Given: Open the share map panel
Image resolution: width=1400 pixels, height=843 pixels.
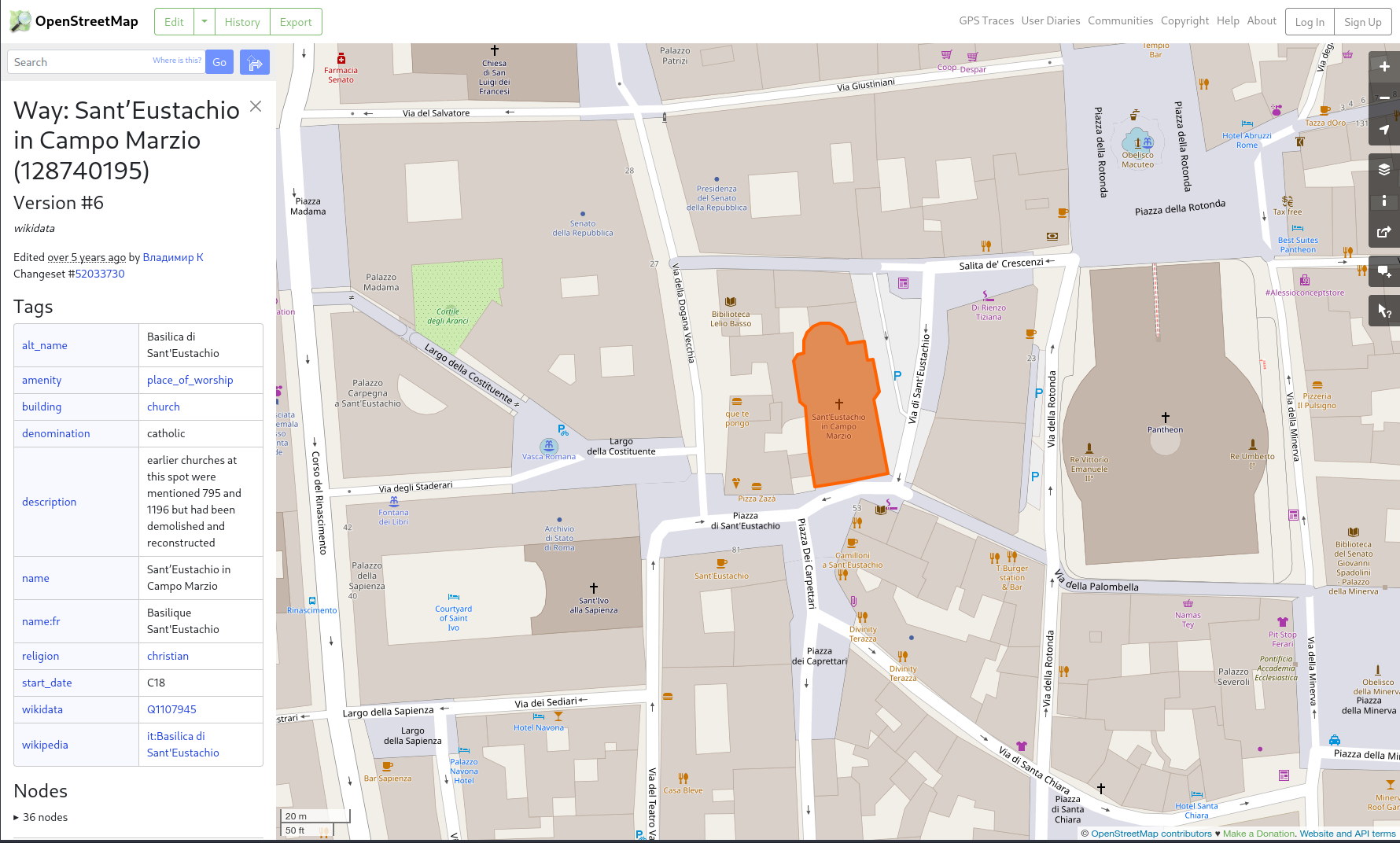Looking at the screenshot, I should (1384, 232).
